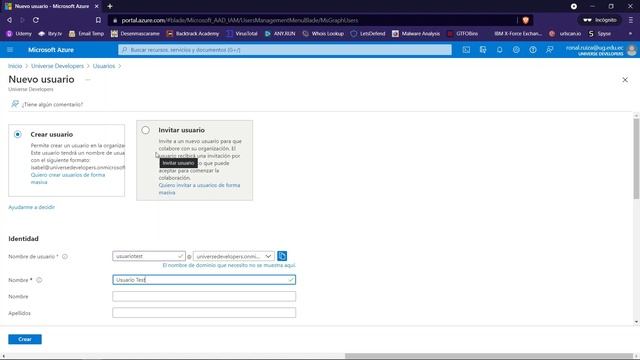Open the directories and subscriptions filter icon
The image size is (640, 360).
pyautogui.click(x=483, y=50)
